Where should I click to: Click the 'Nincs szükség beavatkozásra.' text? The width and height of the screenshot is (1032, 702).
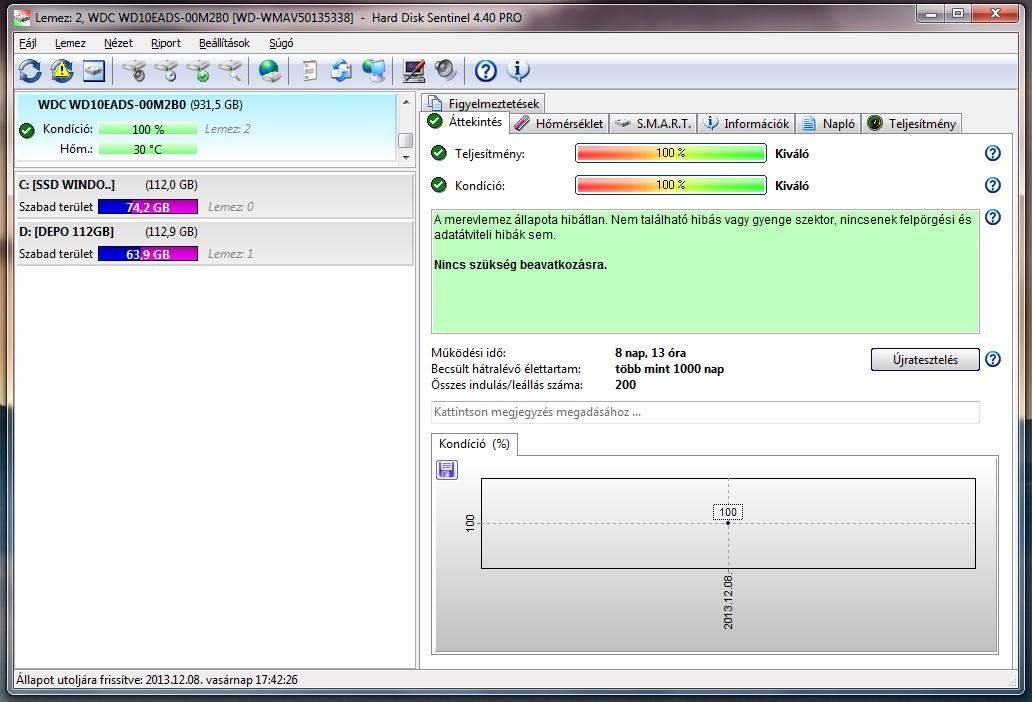[x=520, y=264]
